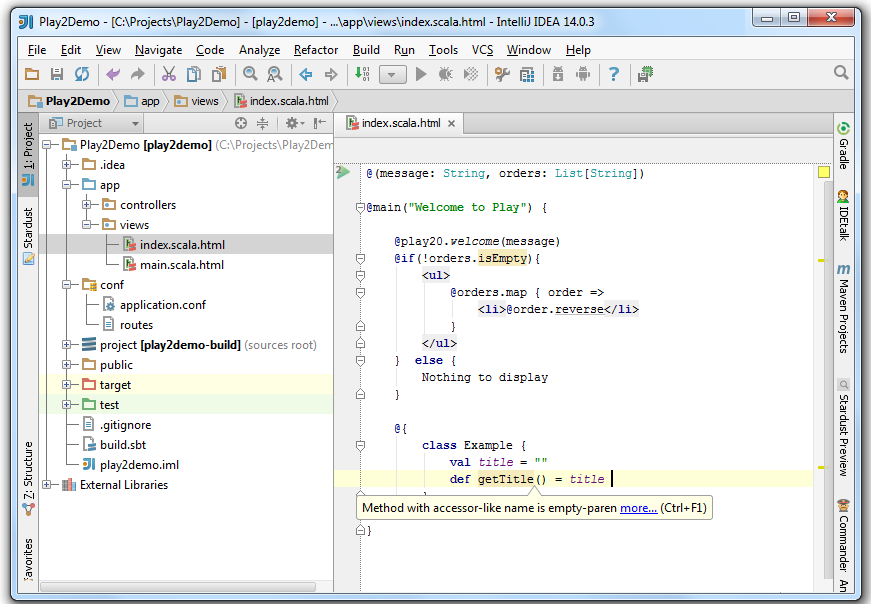The height and width of the screenshot is (604, 871).
Task: Collapse the conf folder node
Action: (x=67, y=285)
